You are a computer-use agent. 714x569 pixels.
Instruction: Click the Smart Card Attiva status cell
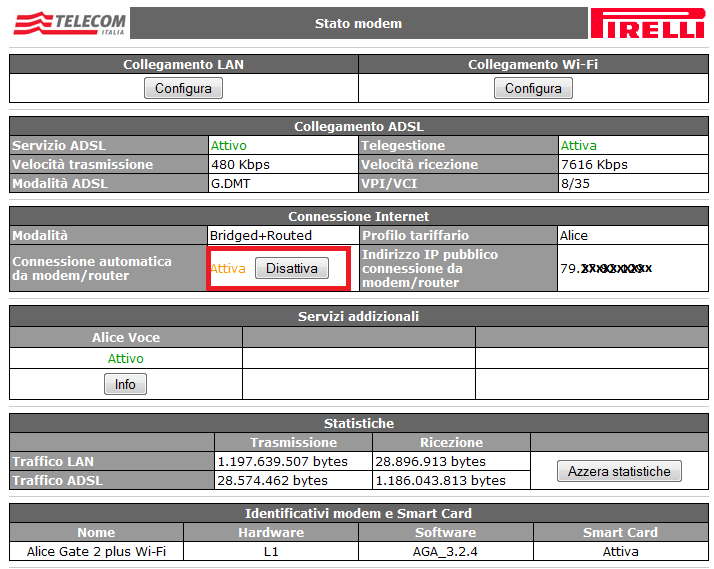pyautogui.click(x=620, y=551)
